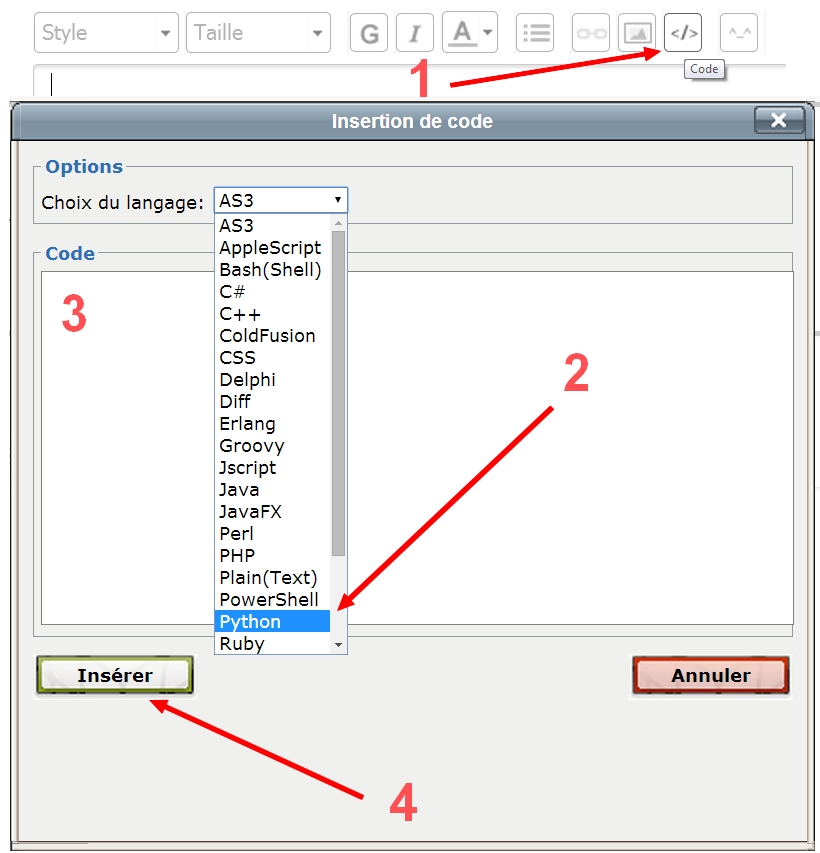
Task: Open the emoticon picker icon
Action: click(738, 33)
